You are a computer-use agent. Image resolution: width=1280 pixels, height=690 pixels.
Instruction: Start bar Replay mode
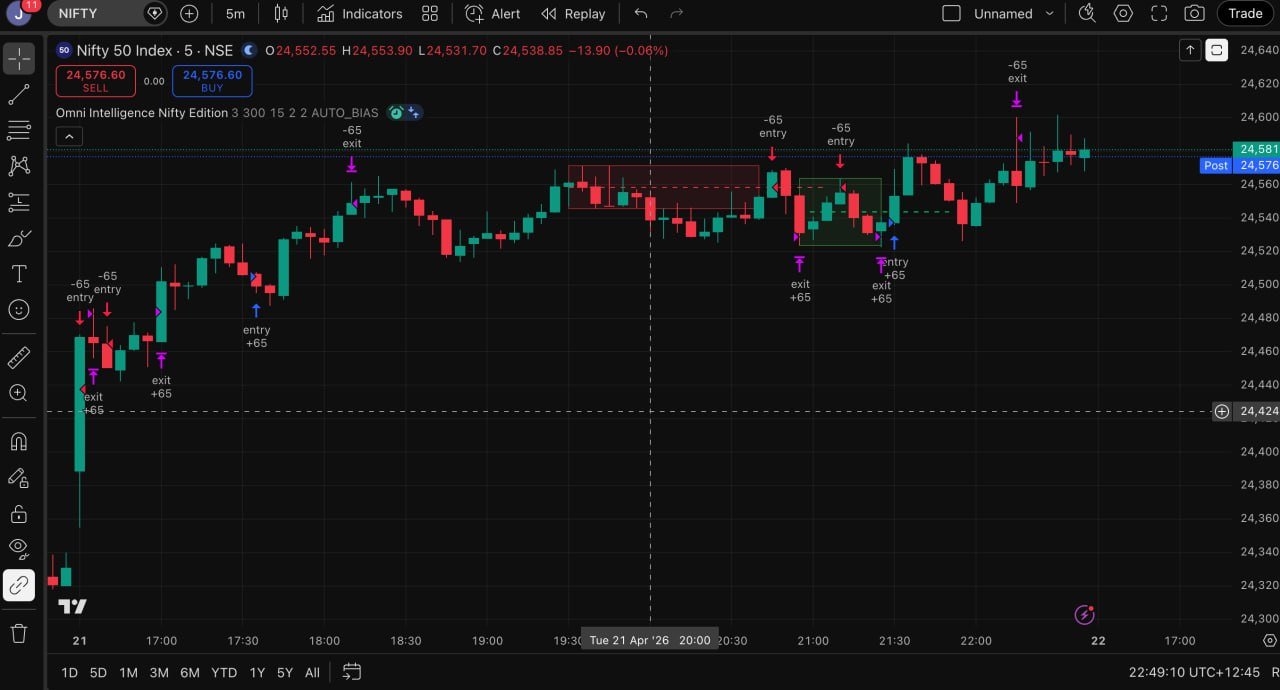pyautogui.click(x=573, y=14)
